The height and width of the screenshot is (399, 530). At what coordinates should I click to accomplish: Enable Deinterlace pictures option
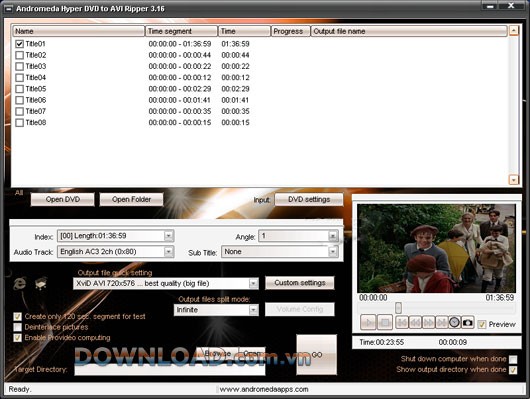click(x=17, y=327)
